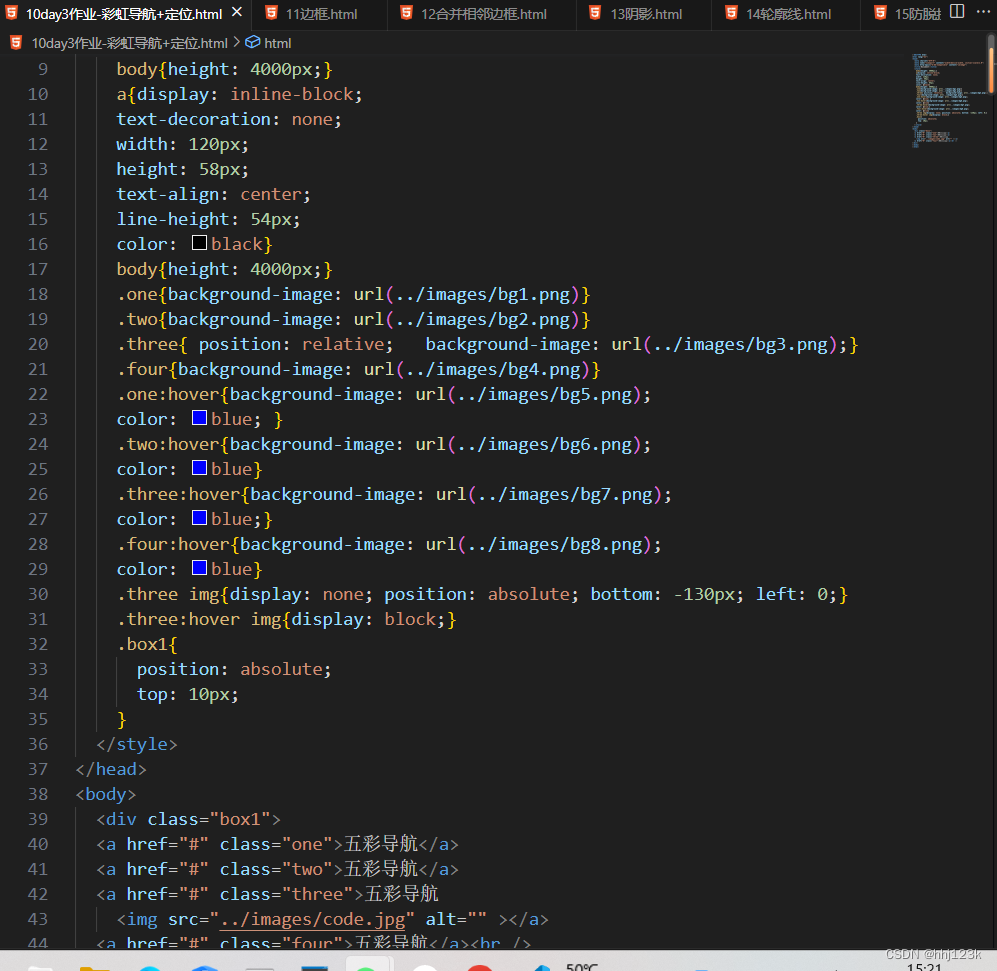The width and height of the screenshot is (997, 971).
Task: Click the breadcrumb chevron separator before html
Action: click(x=237, y=43)
